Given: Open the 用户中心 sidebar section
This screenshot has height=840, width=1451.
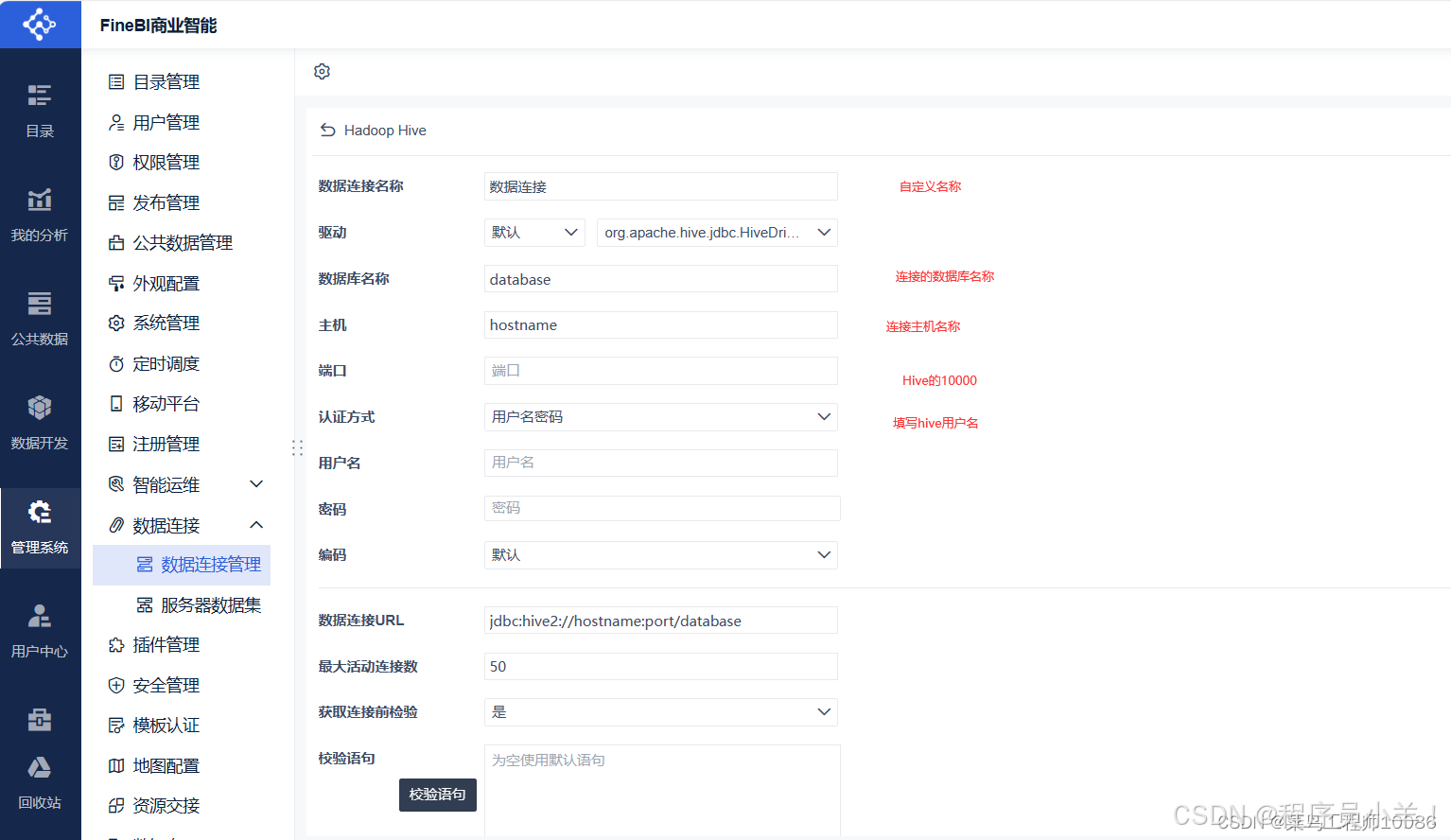Looking at the screenshot, I should pos(40,631).
